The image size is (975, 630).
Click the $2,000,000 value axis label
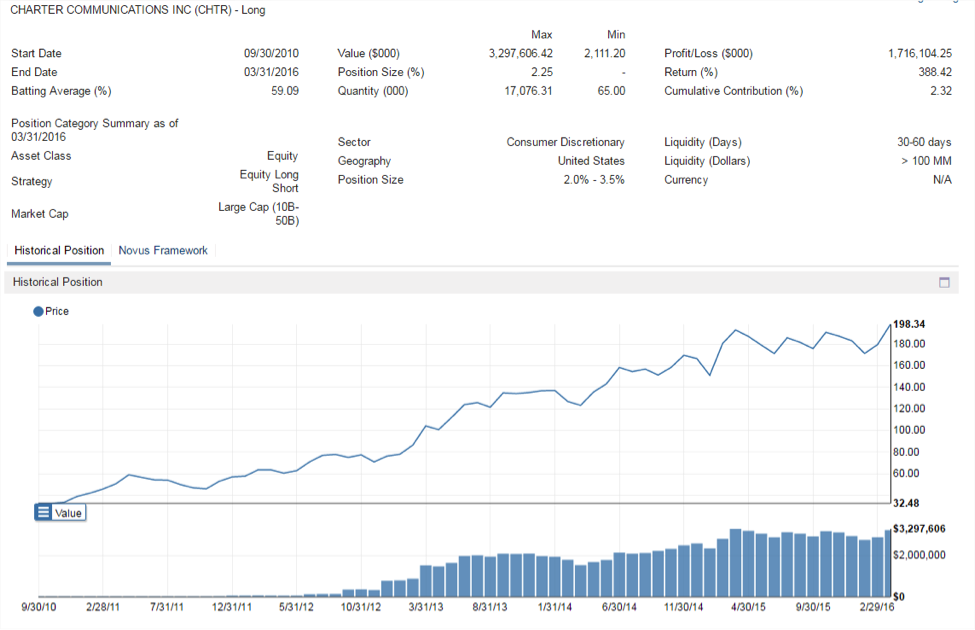[919, 555]
